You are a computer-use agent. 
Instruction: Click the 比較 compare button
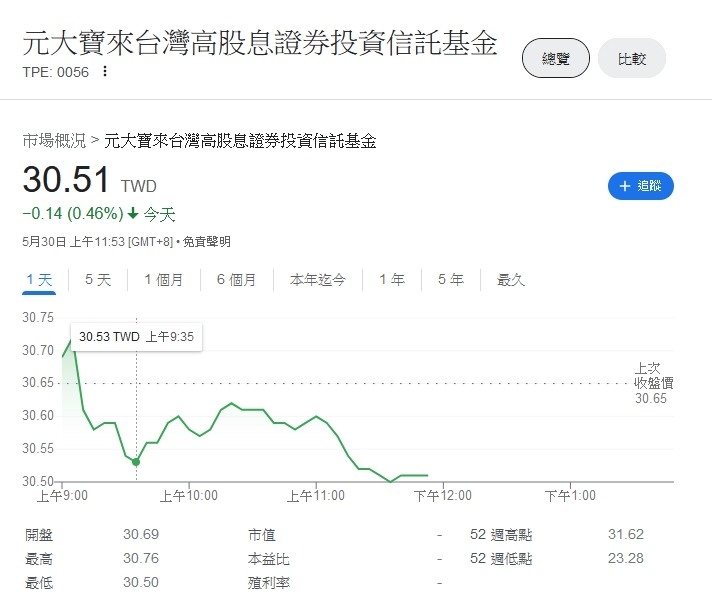[632, 58]
